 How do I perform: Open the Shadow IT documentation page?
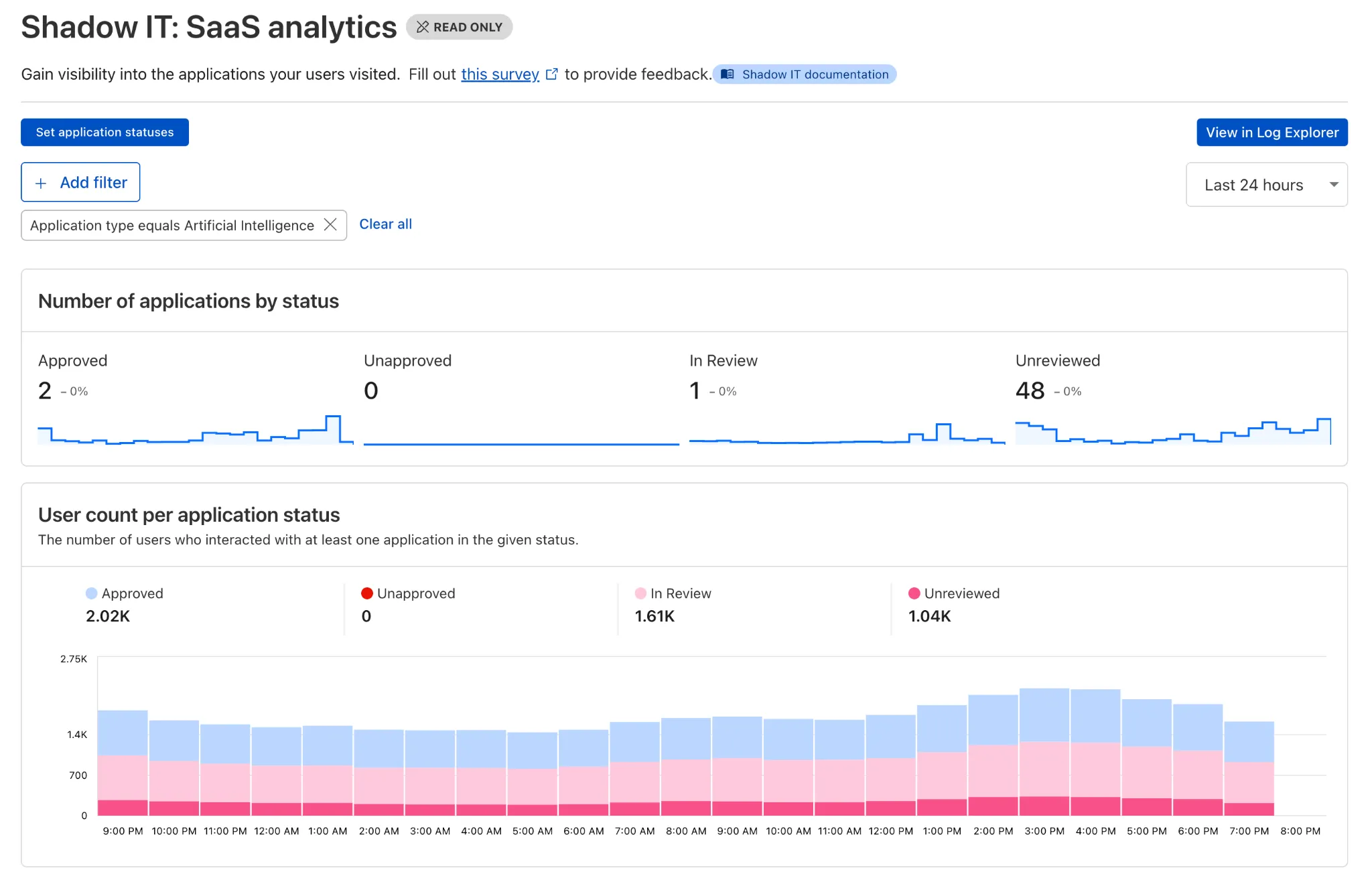click(804, 74)
